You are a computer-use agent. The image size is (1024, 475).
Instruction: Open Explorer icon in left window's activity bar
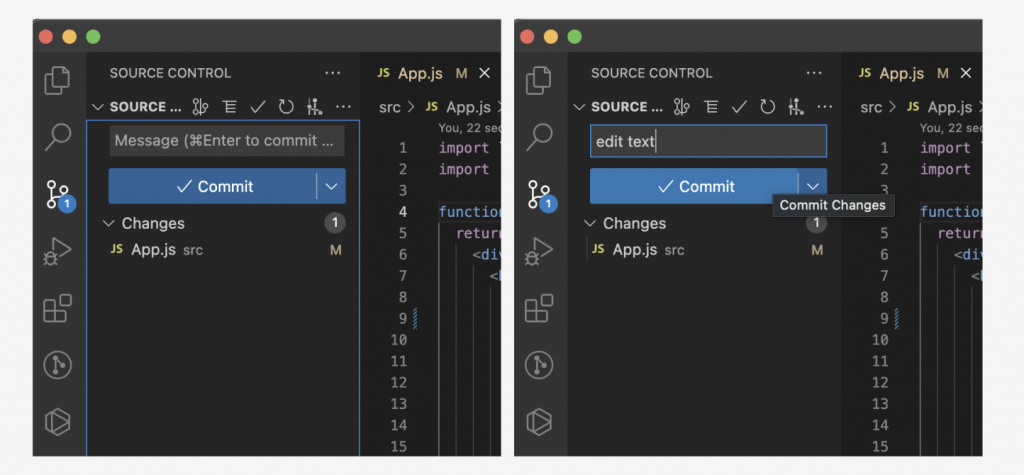coord(58,79)
